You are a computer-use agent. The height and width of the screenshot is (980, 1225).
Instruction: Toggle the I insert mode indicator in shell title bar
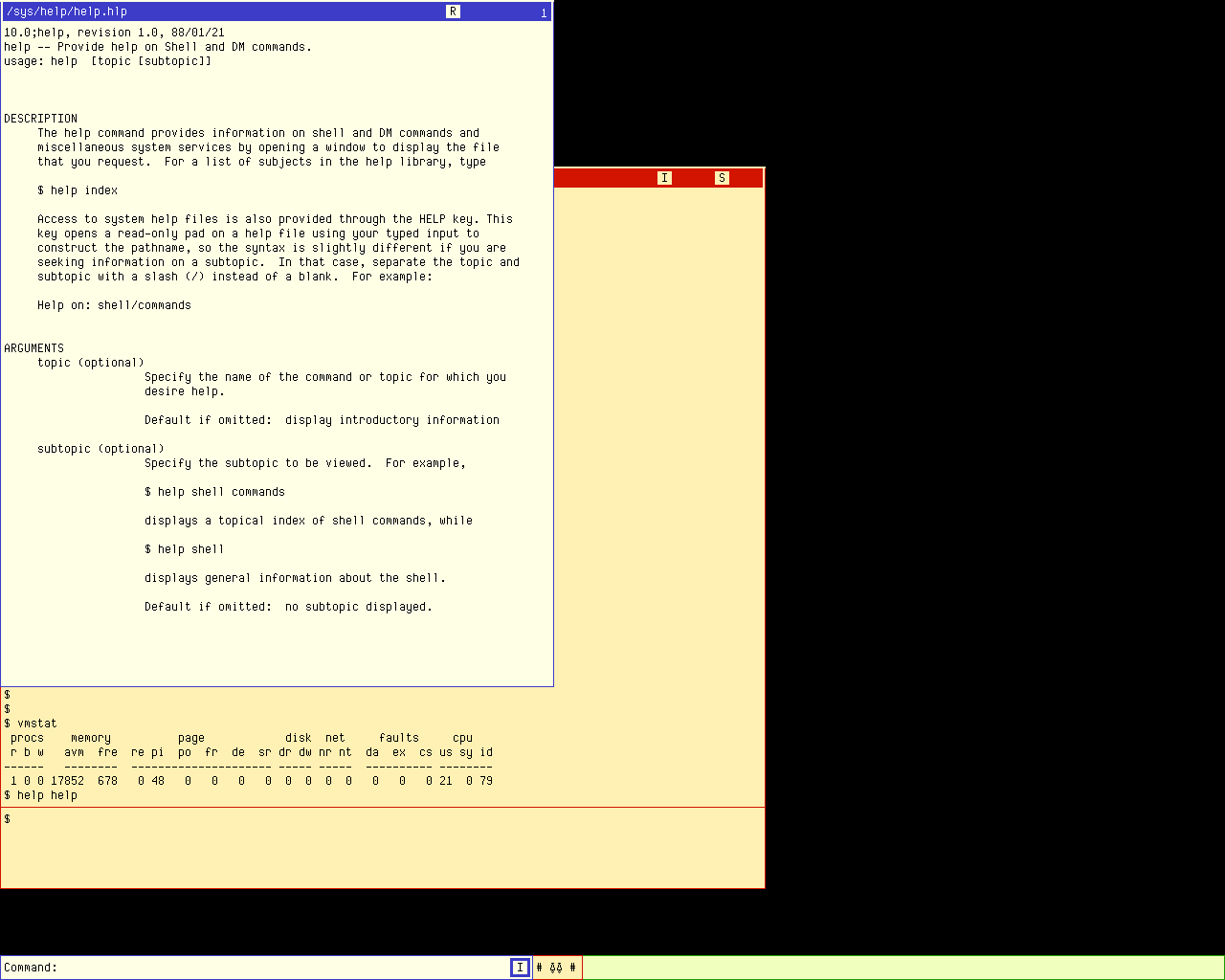664,178
